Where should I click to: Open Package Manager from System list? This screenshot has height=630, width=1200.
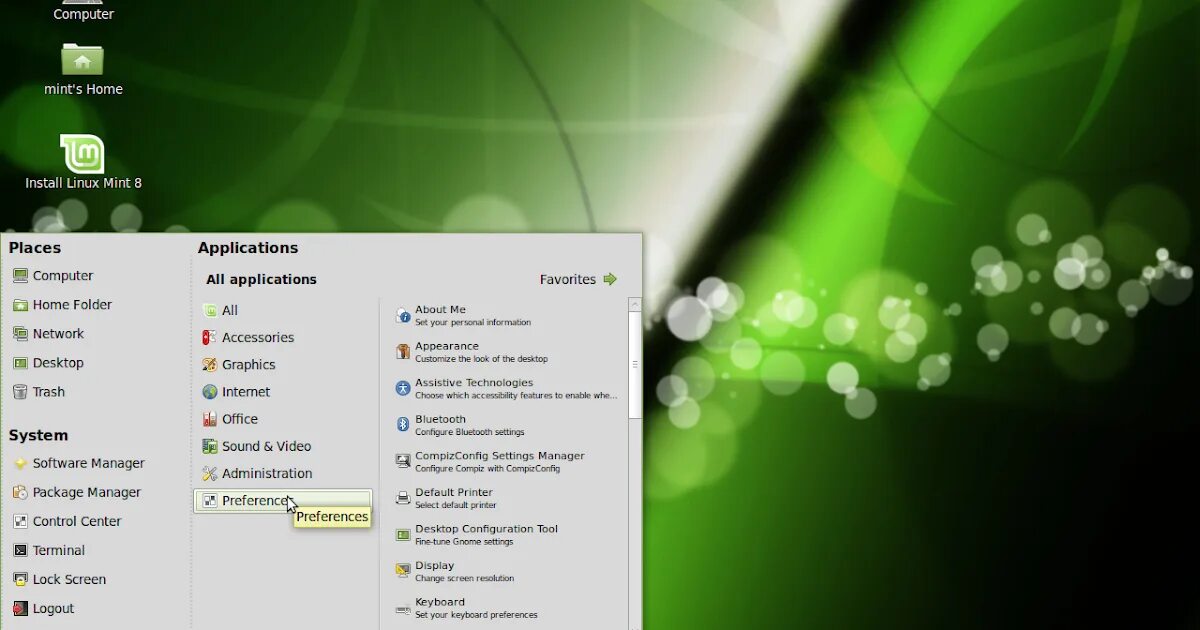pos(87,492)
